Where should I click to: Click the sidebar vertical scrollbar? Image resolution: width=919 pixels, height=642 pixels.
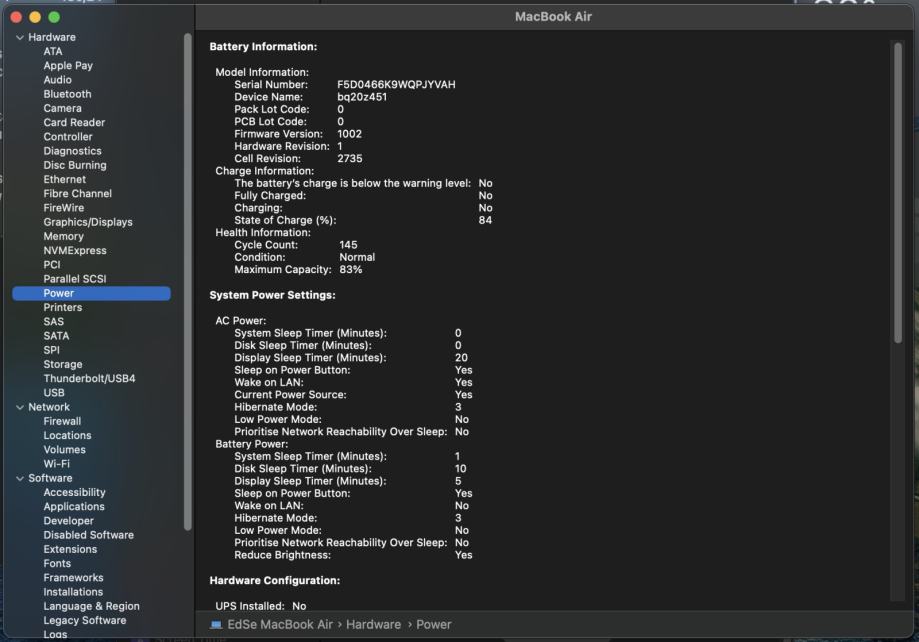click(x=188, y=280)
